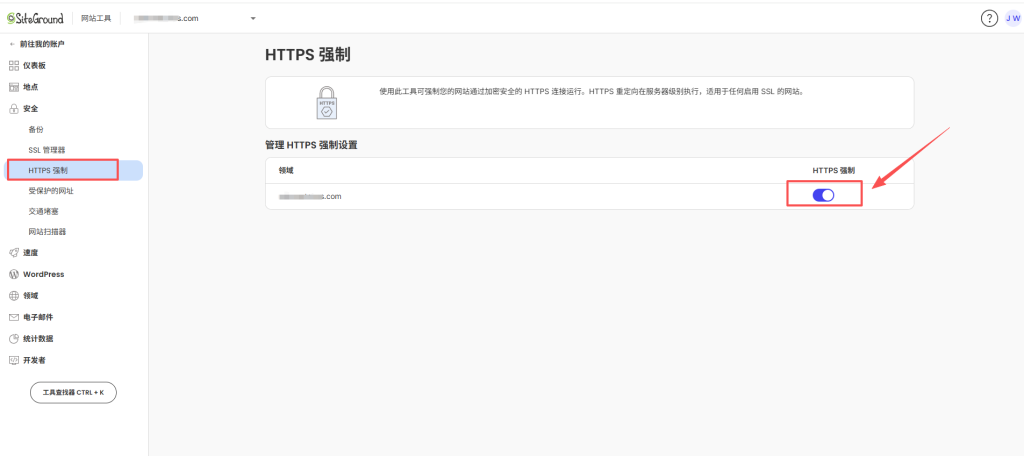This screenshot has height=456, width=1024.
Task: Open the site domain dropdown arrow
Action: pyautogui.click(x=253, y=18)
